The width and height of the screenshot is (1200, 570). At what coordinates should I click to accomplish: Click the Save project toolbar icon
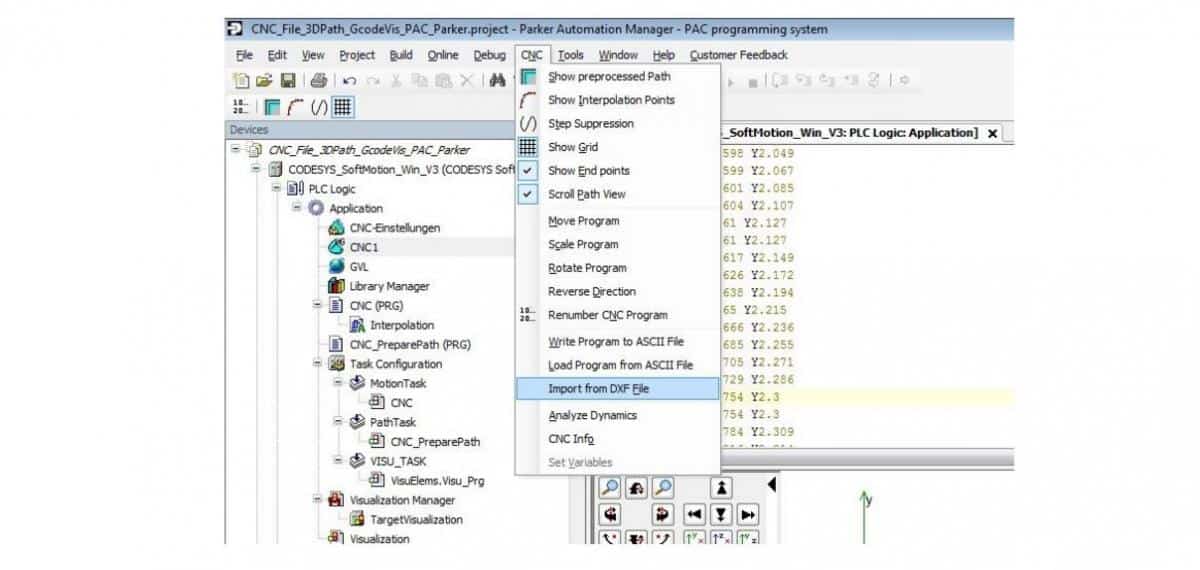[x=288, y=81]
